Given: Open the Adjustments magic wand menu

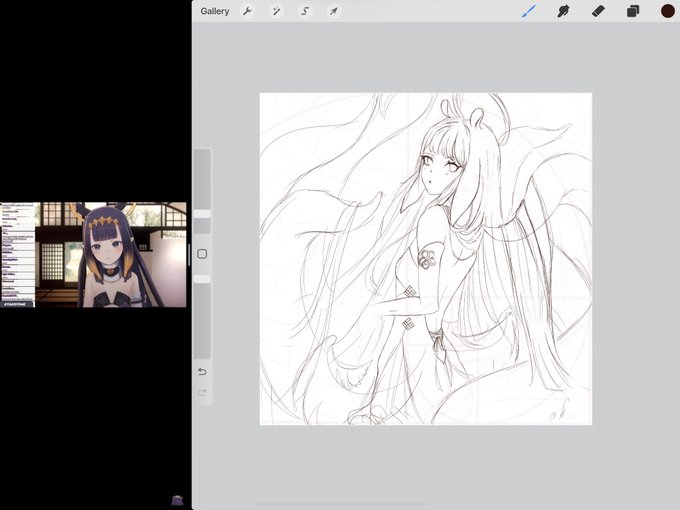Looking at the screenshot, I should click(x=276, y=11).
